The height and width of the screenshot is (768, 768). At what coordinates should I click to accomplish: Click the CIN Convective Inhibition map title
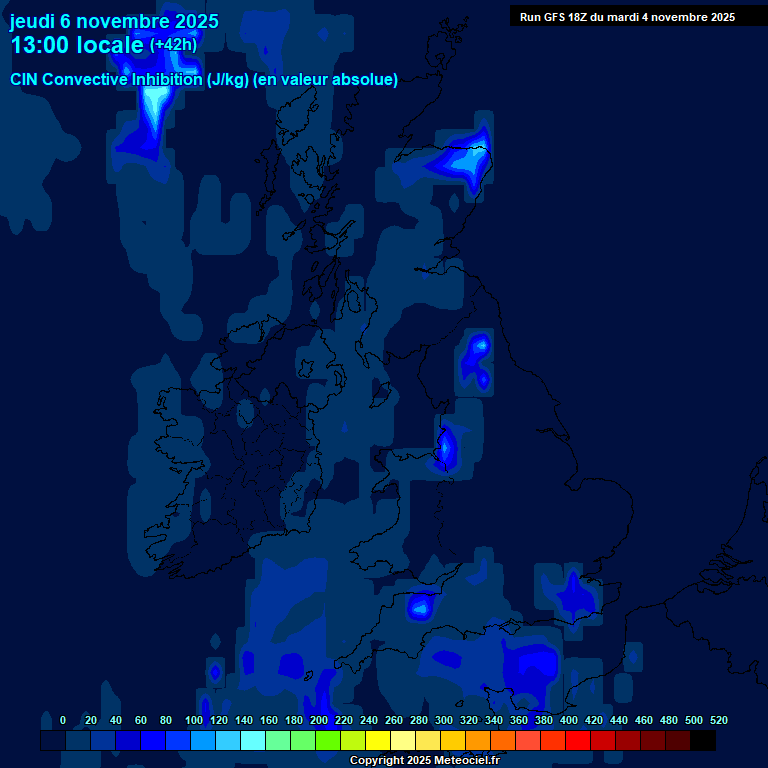click(204, 80)
